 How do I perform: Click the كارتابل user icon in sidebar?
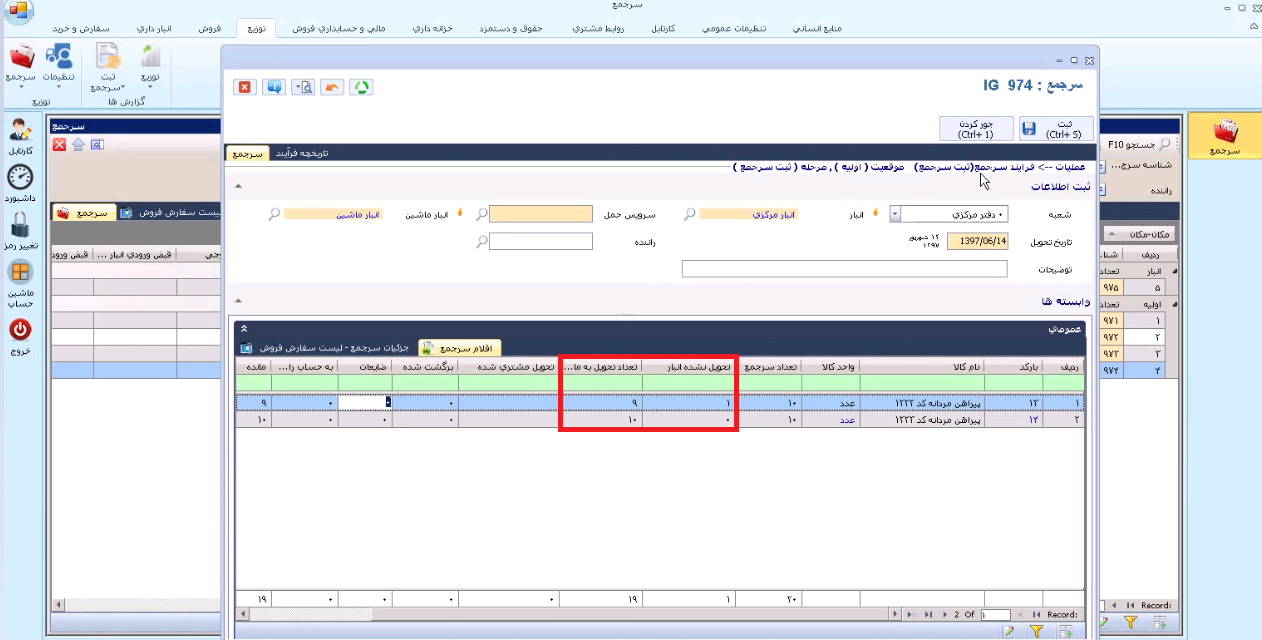pos(20,130)
